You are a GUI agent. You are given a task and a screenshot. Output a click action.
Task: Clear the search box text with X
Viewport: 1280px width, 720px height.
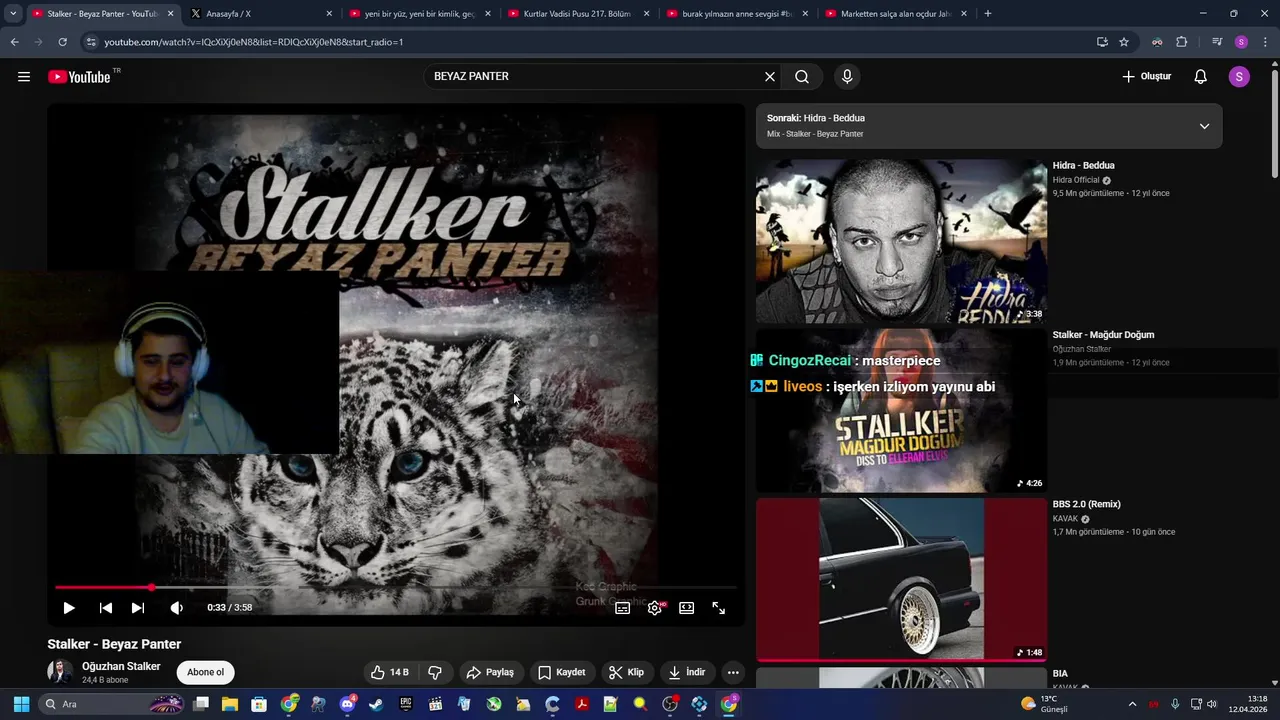pos(770,77)
